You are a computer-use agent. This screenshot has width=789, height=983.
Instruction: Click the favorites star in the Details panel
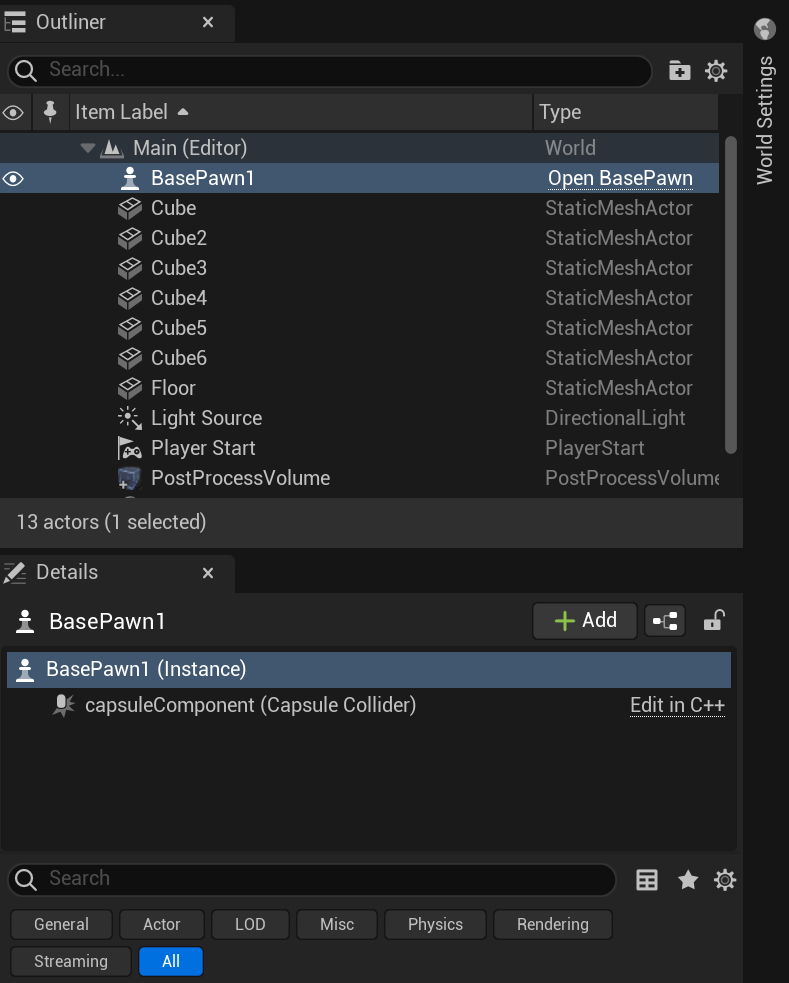pos(687,879)
